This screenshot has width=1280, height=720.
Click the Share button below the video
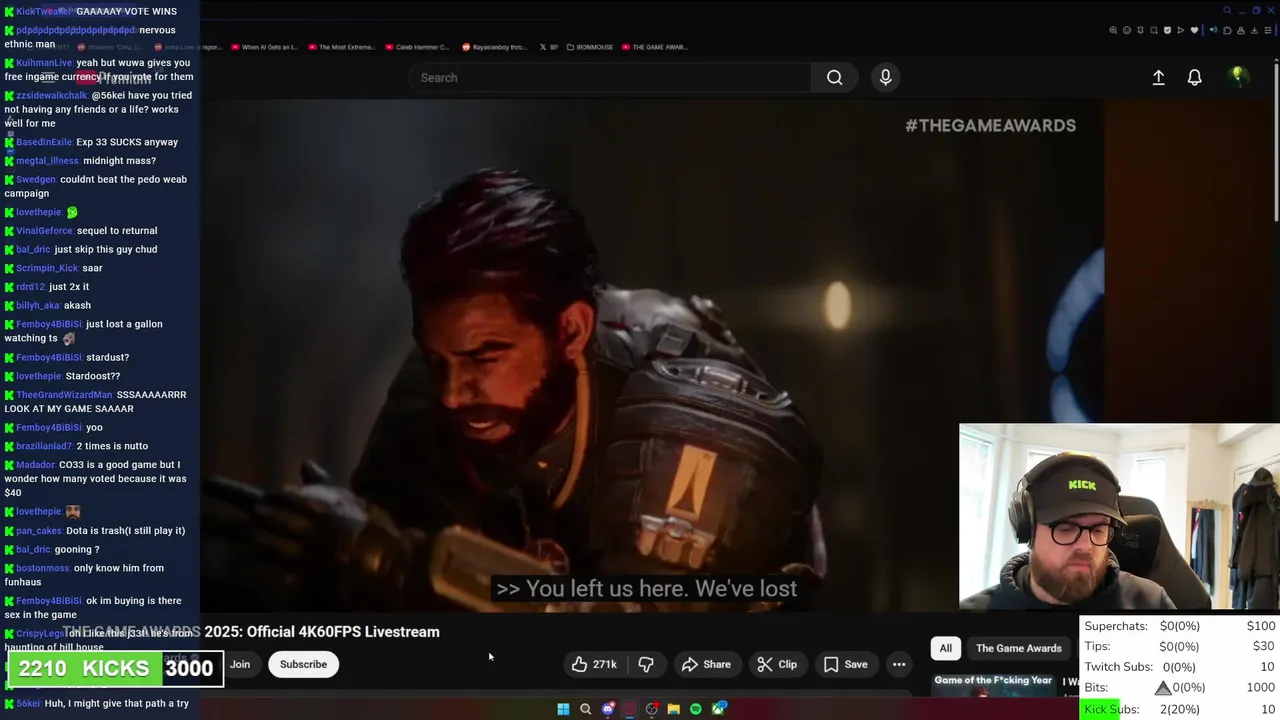point(706,664)
